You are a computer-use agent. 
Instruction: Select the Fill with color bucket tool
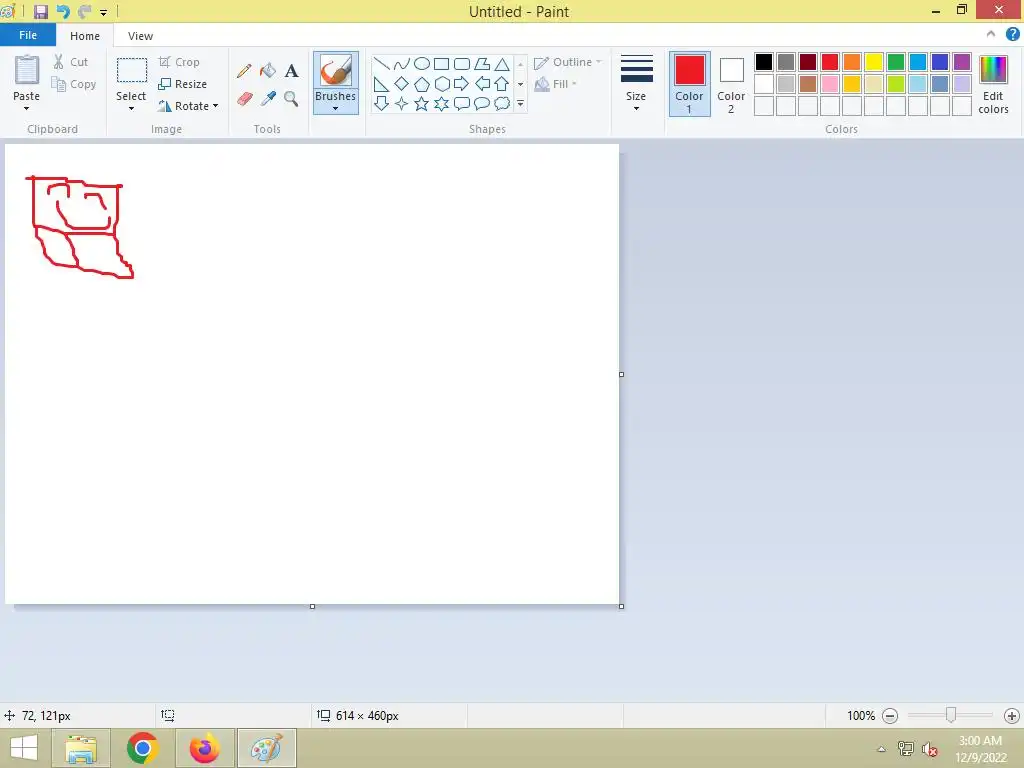[x=268, y=71]
